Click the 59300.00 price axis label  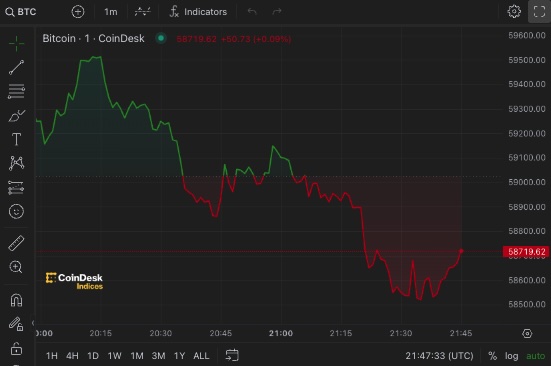527,109
